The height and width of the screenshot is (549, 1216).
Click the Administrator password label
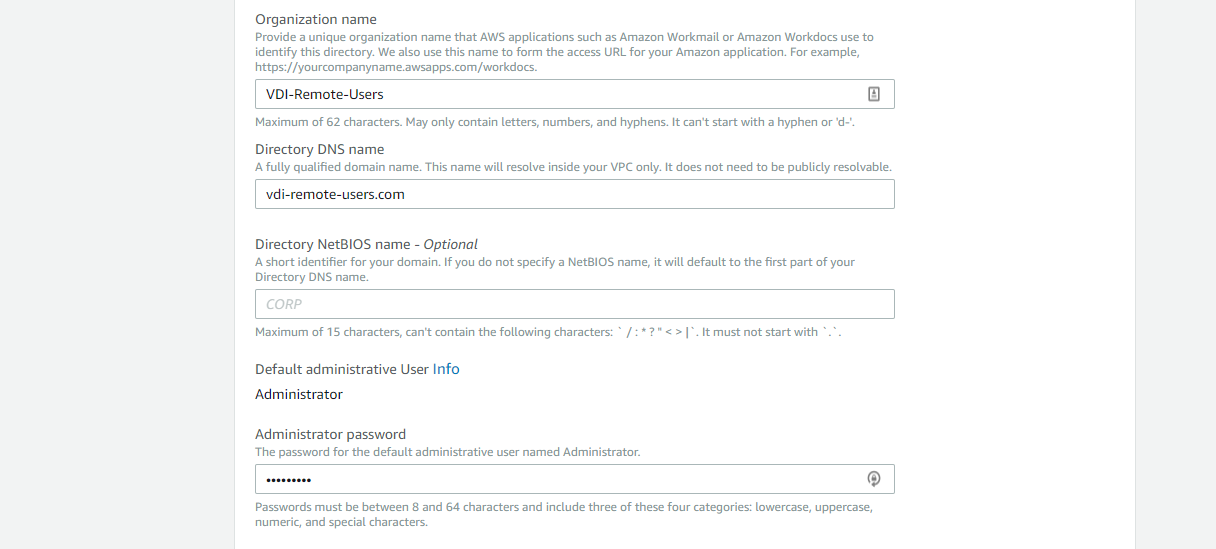[x=330, y=434]
